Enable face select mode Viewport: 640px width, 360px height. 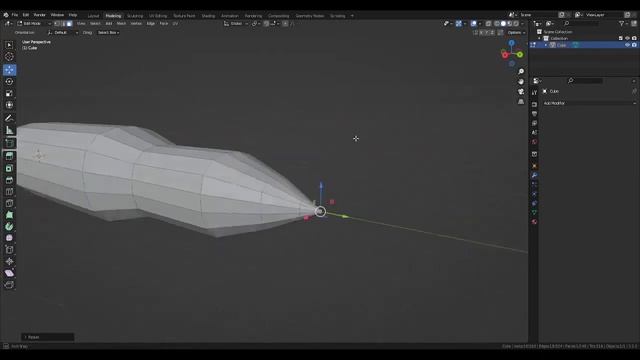69,24
